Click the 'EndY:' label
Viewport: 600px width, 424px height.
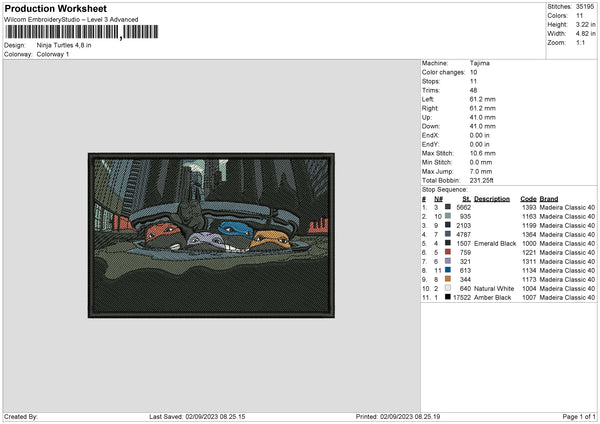coord(430,144)
